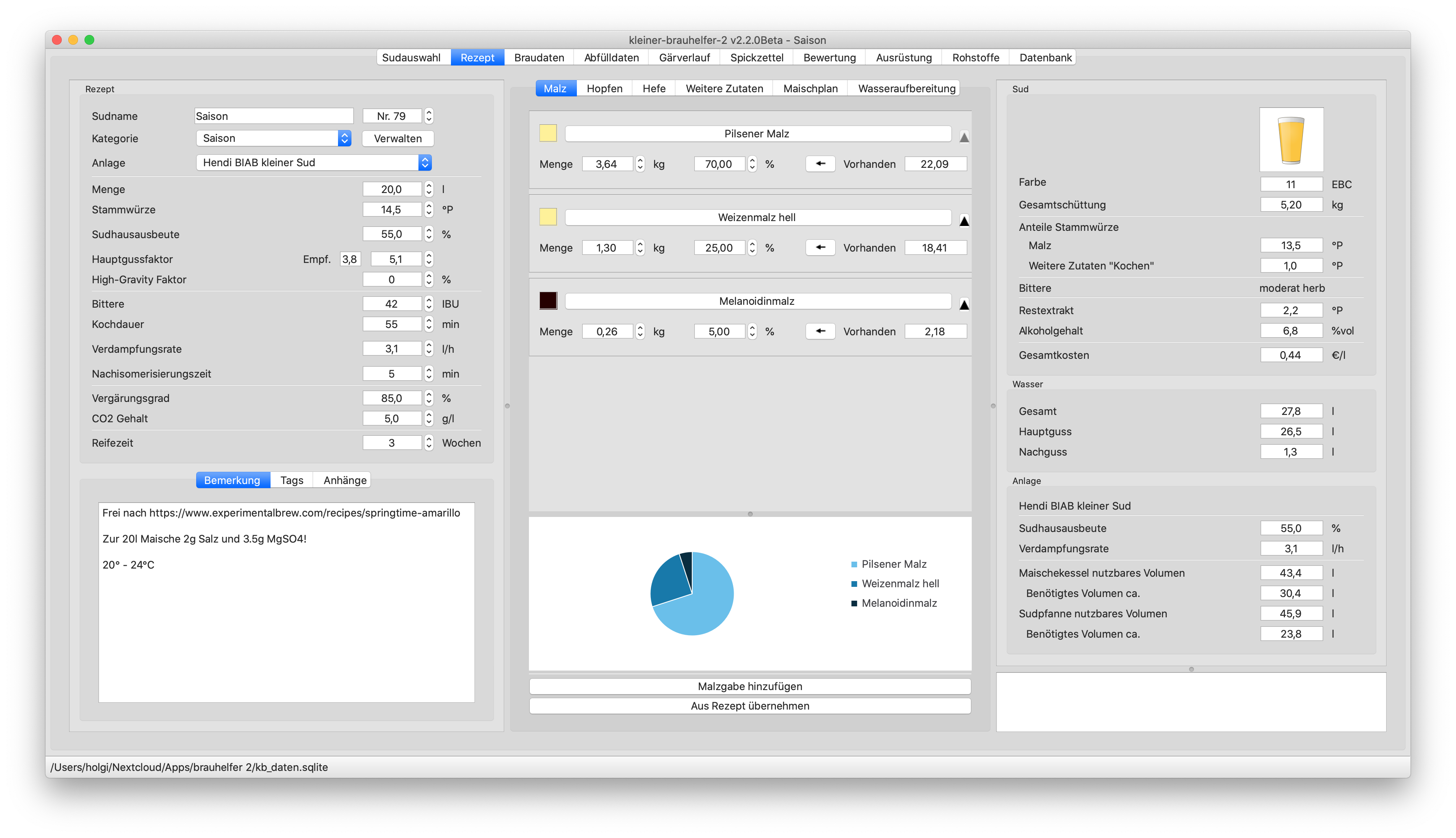
Task: Click the Verwalten button
Action: 397,139
